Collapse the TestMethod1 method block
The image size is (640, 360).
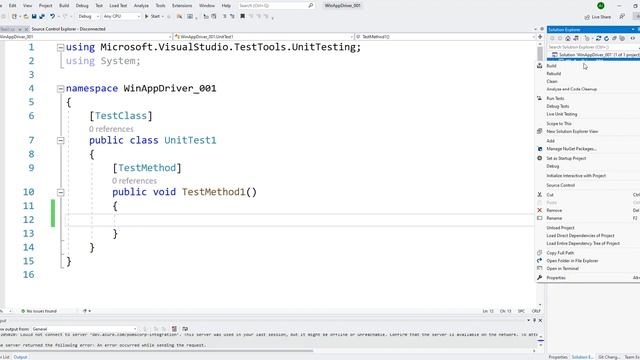tap(60, 192)
